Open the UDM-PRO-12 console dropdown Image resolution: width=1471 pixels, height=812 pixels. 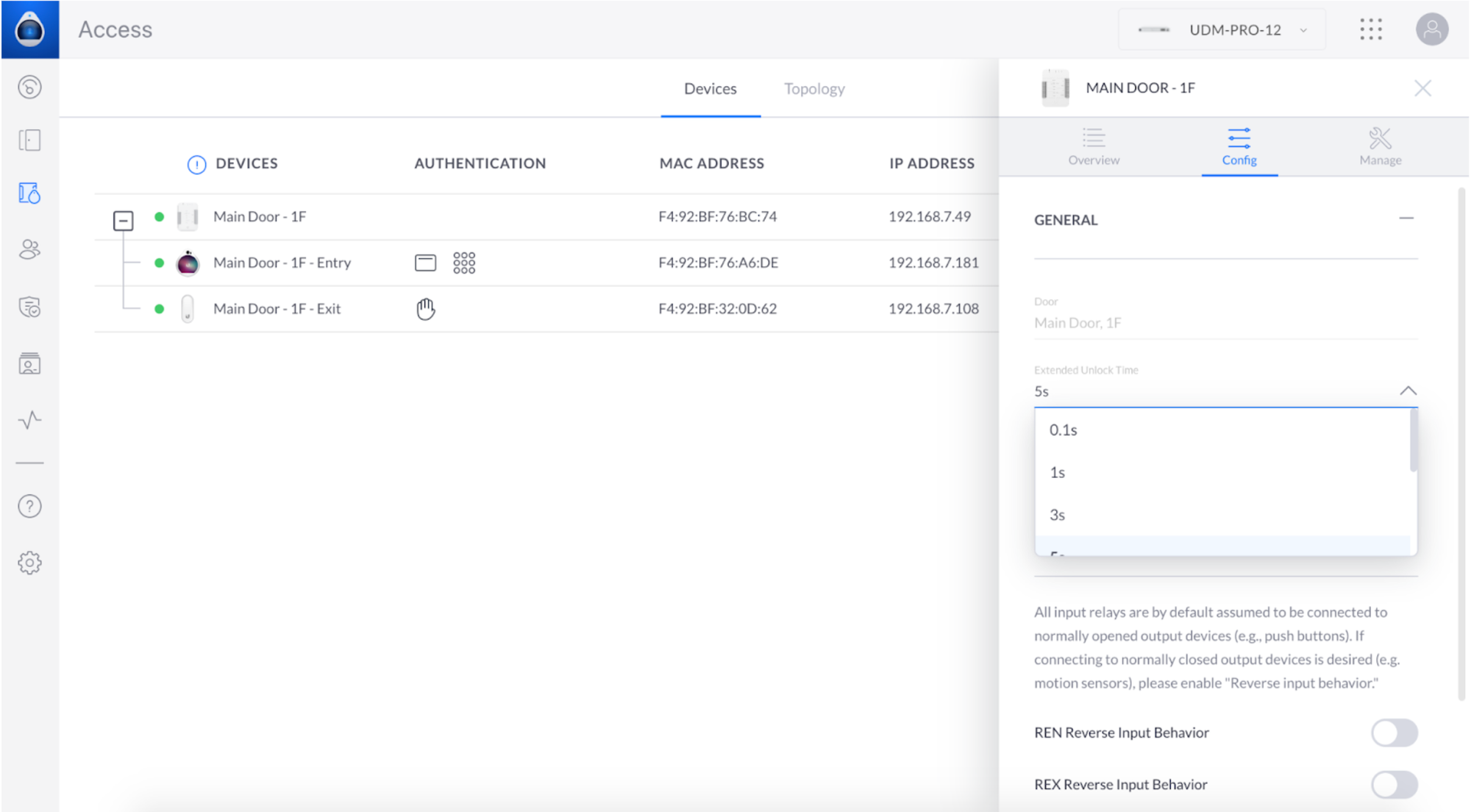pyautogui.click(x=1222, y=30)
